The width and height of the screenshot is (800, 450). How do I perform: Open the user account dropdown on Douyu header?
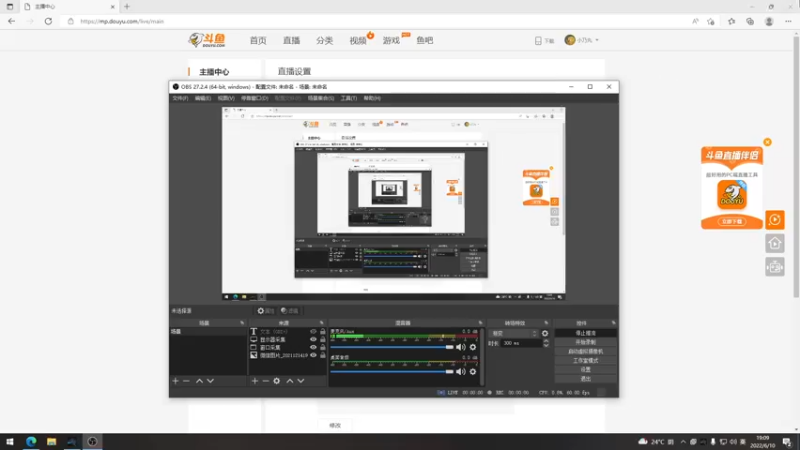pos(582,40)
